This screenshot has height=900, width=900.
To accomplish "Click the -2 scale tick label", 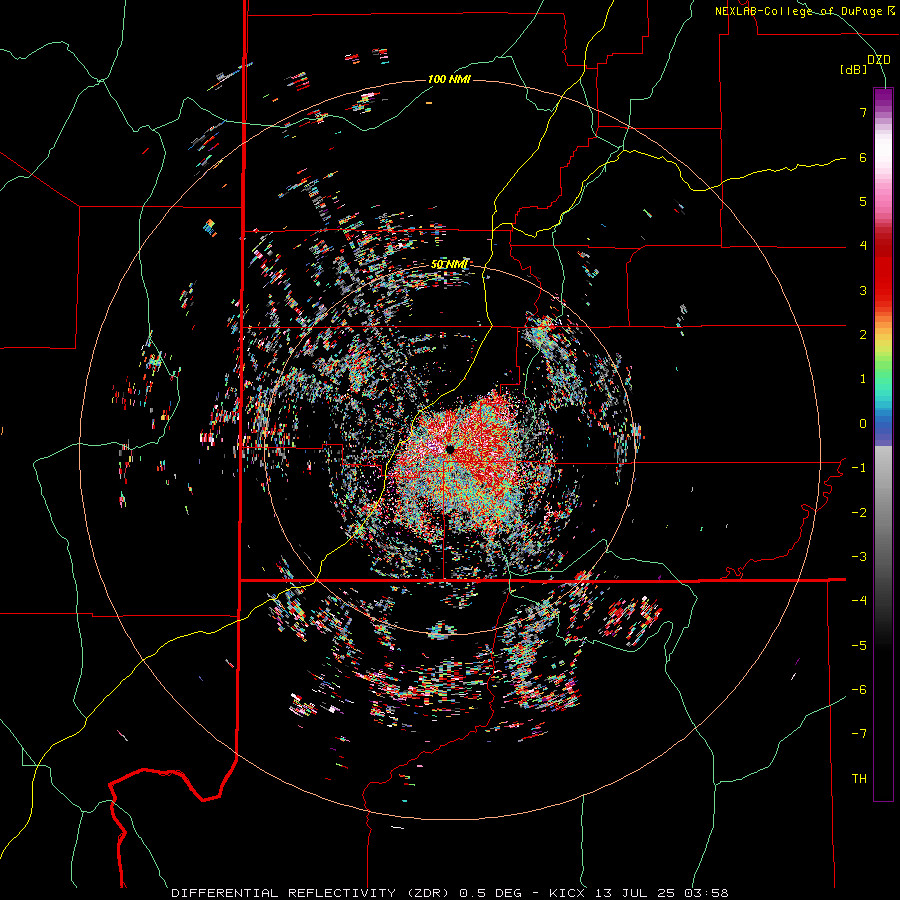I will [859, 513].
